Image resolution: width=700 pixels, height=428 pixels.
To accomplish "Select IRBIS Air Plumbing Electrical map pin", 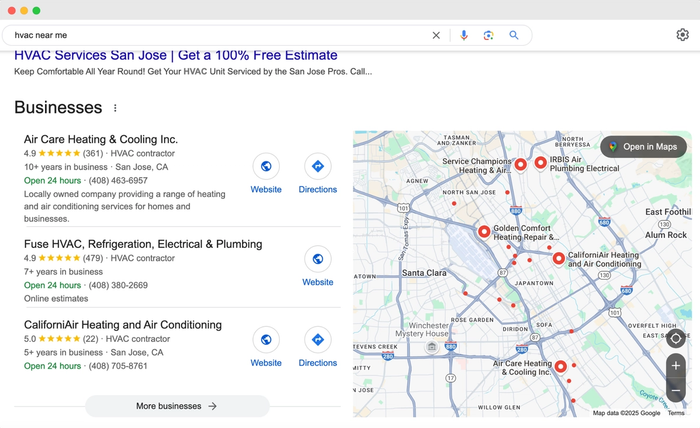I will 540,163.
